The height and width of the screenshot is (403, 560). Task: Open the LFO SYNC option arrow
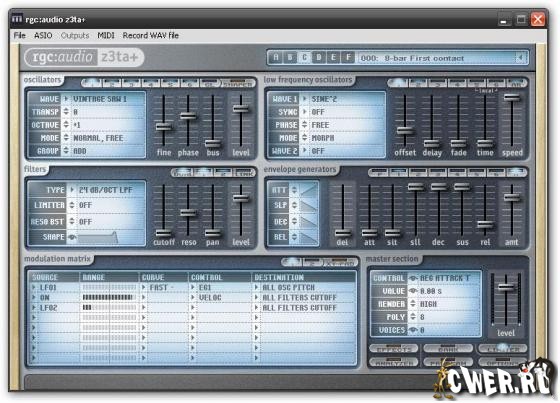(x=305, y=112)
